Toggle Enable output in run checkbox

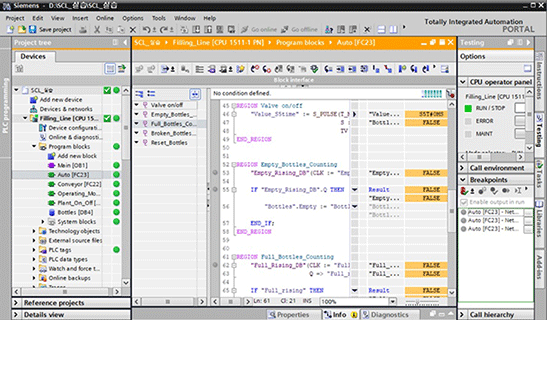coord(464,202)
